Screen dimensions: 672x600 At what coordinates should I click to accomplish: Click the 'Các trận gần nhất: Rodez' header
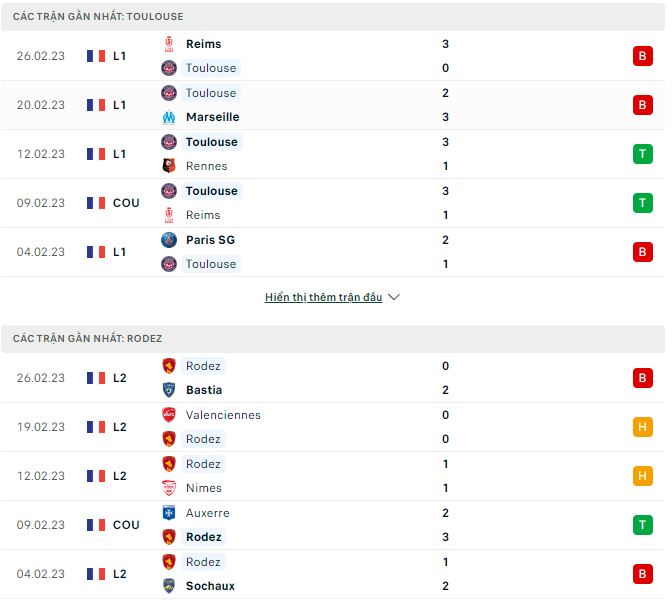tap(88, 339)
